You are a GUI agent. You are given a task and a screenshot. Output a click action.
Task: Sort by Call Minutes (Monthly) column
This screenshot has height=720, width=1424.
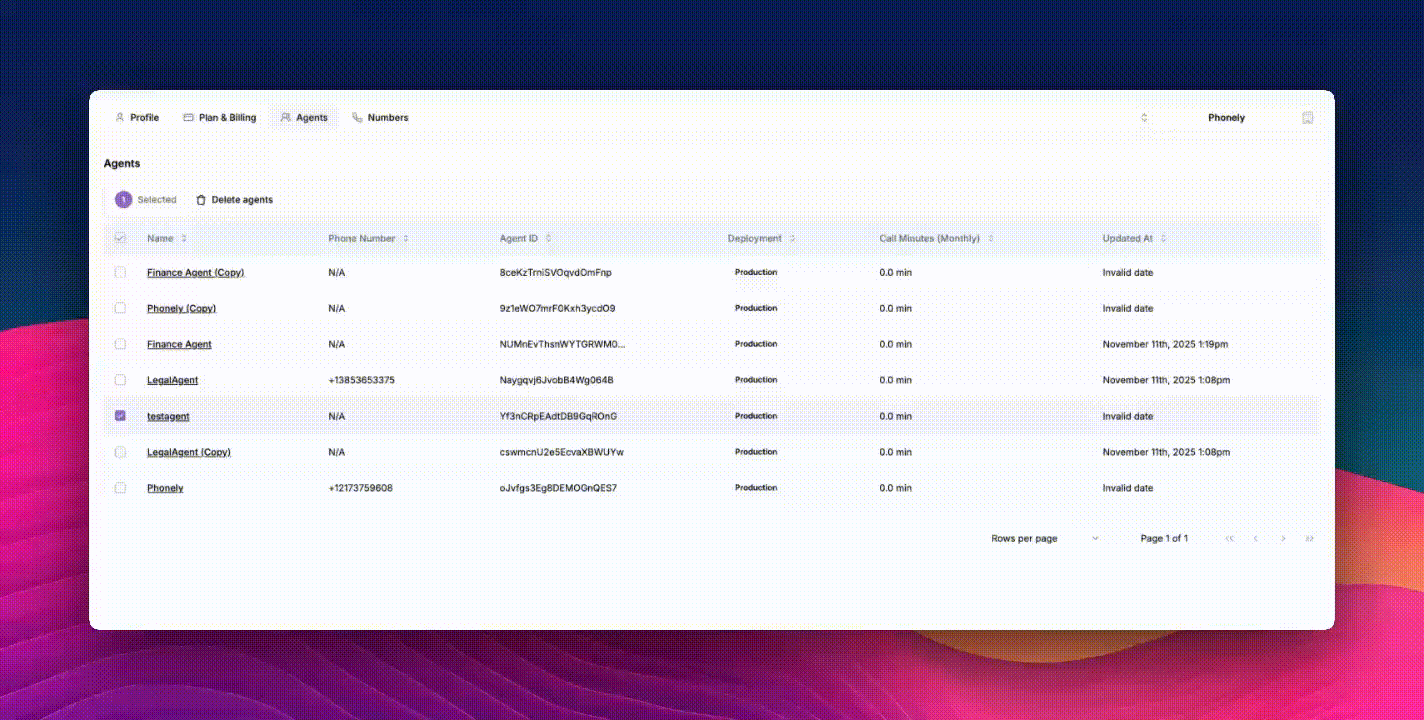(937, 239)
